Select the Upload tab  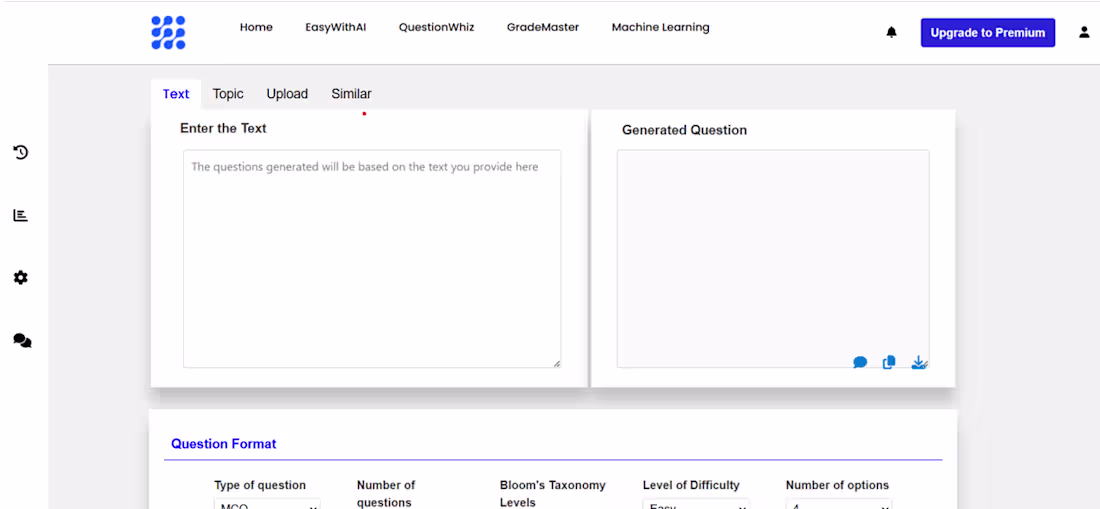coord(287,94)
